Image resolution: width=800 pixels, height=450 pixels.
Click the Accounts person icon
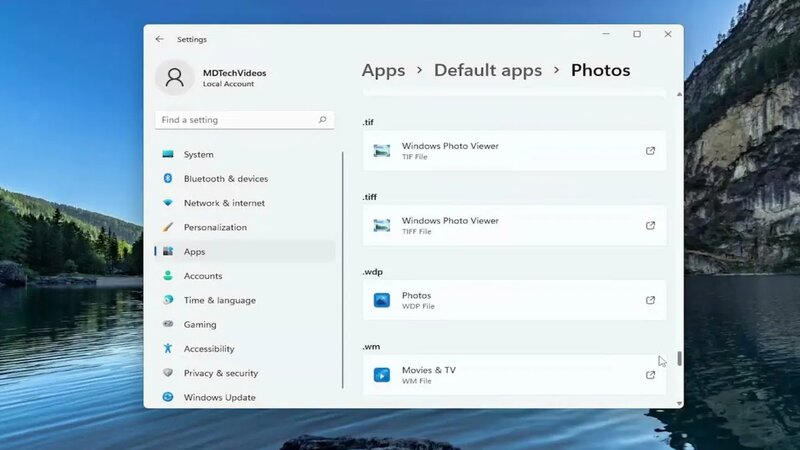[168, 276]
